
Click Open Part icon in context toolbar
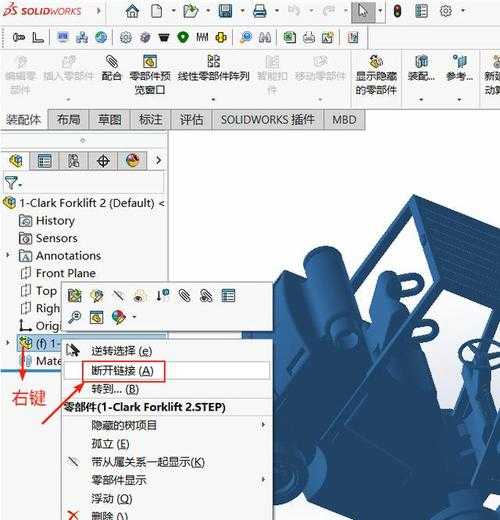tap(74, 296)
